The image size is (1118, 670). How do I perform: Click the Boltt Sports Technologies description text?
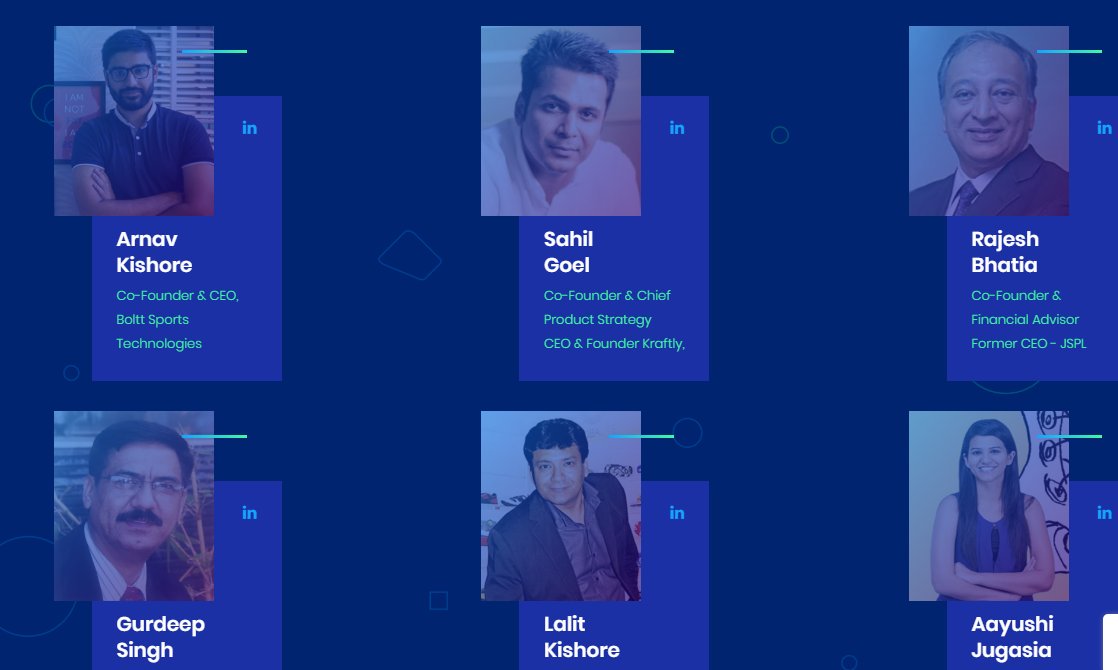pos(159,331)
